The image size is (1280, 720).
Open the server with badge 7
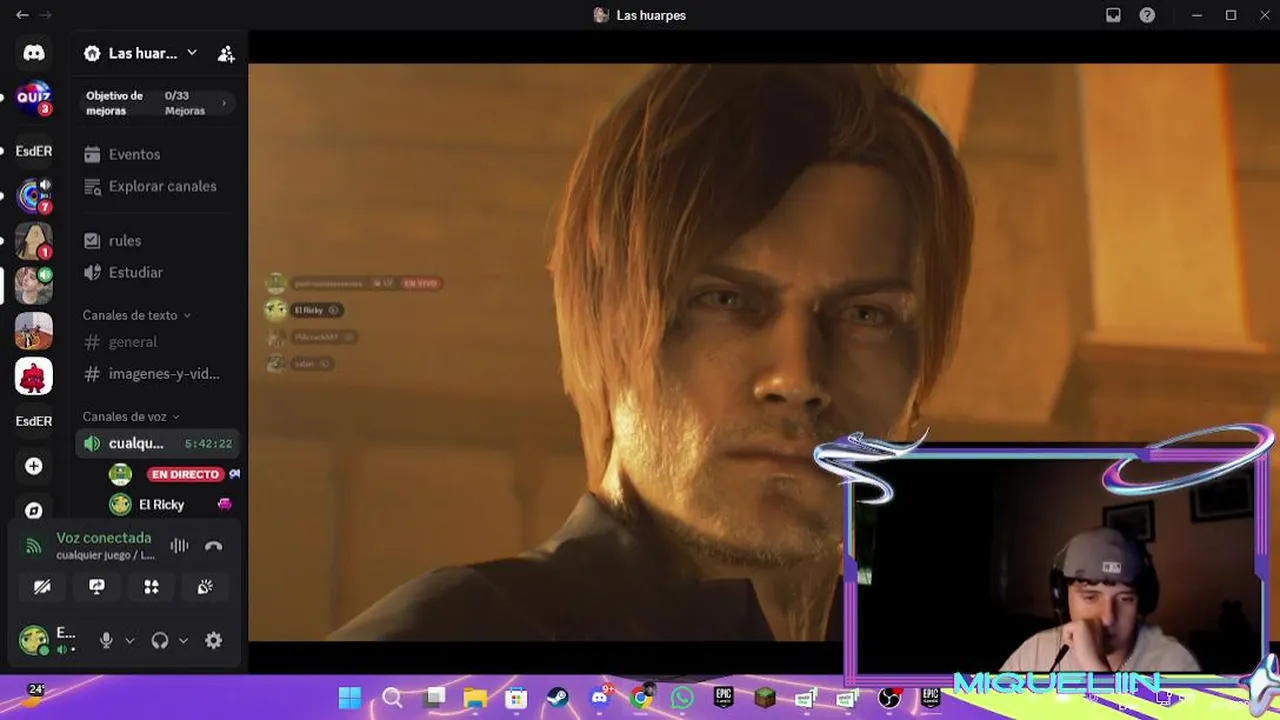point(34,196)
